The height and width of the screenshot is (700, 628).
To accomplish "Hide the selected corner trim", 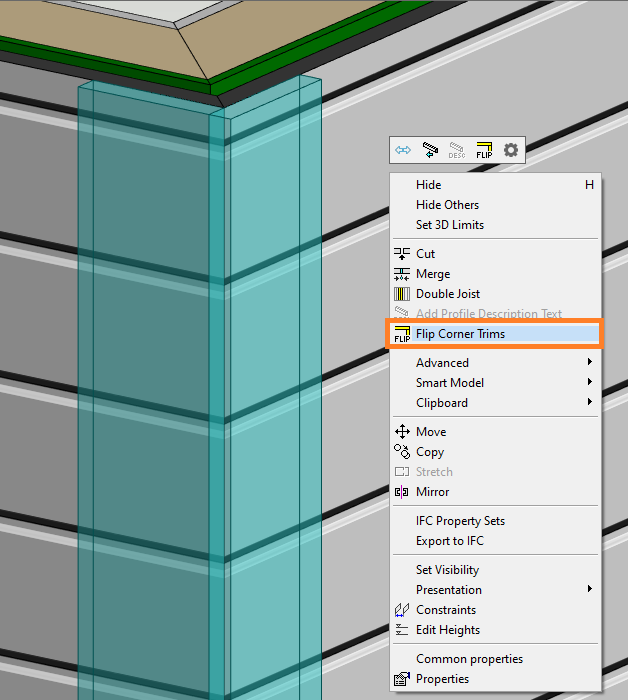I will click(428, 185).
